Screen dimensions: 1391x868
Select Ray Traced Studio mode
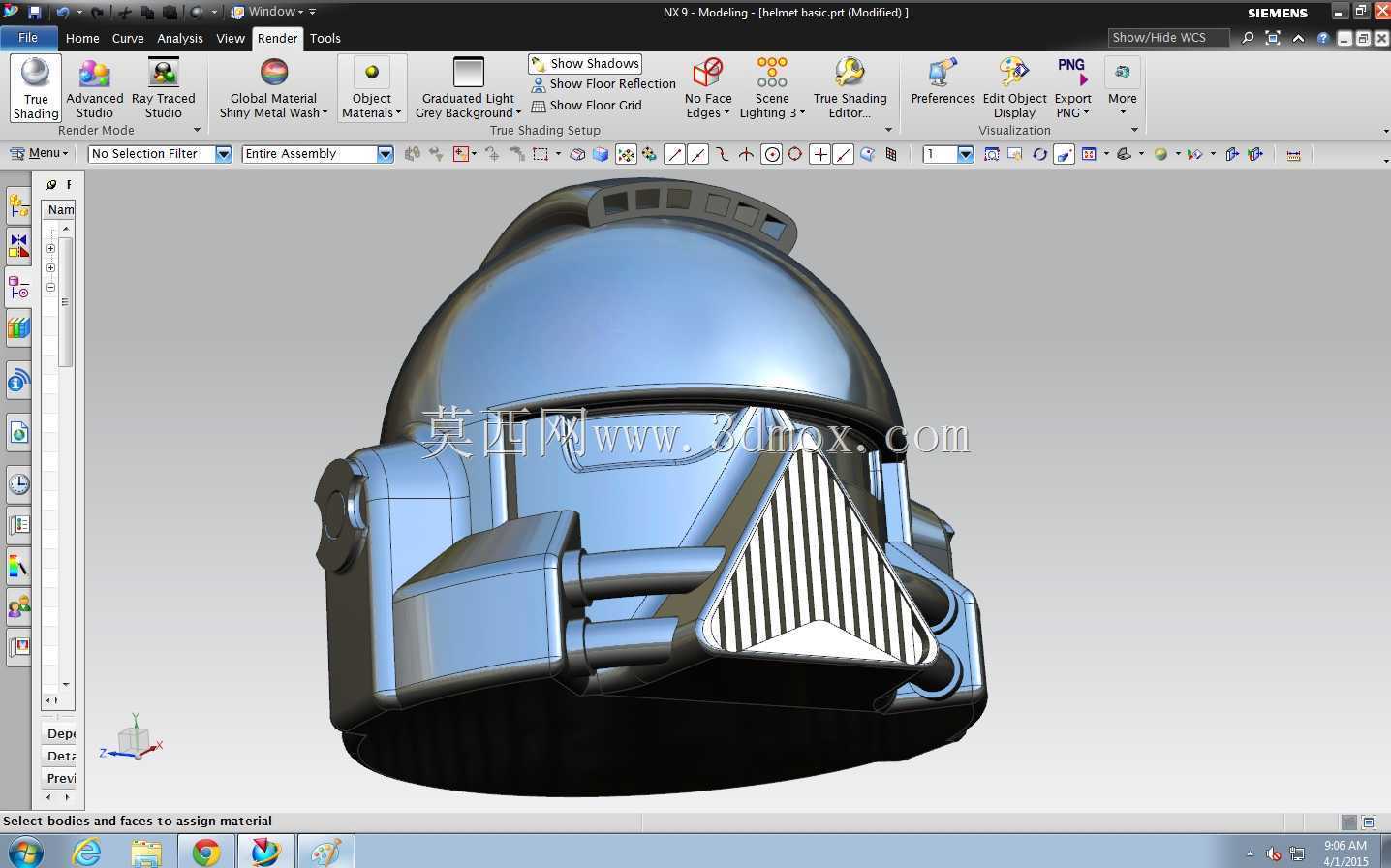(164, 87)
